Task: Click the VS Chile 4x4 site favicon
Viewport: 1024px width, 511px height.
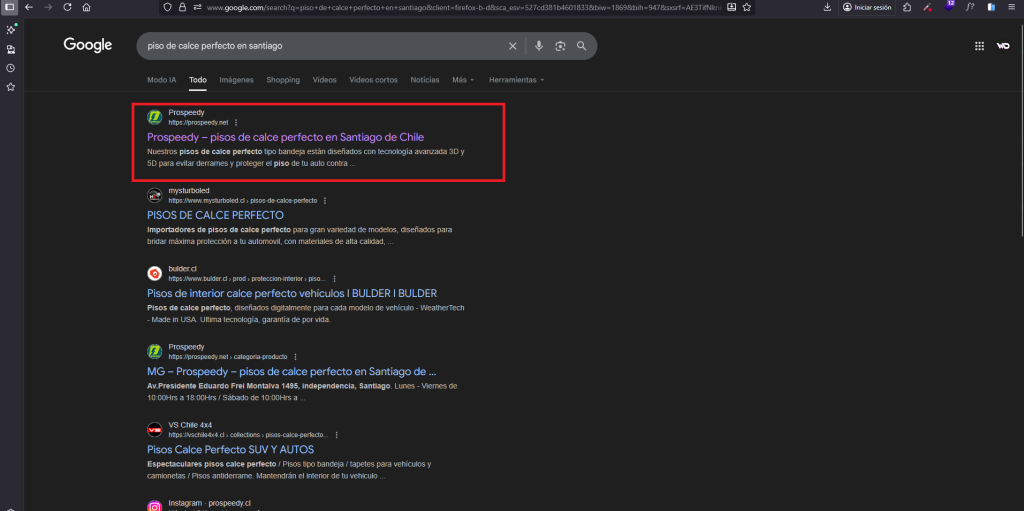Action: click(154, 429)
